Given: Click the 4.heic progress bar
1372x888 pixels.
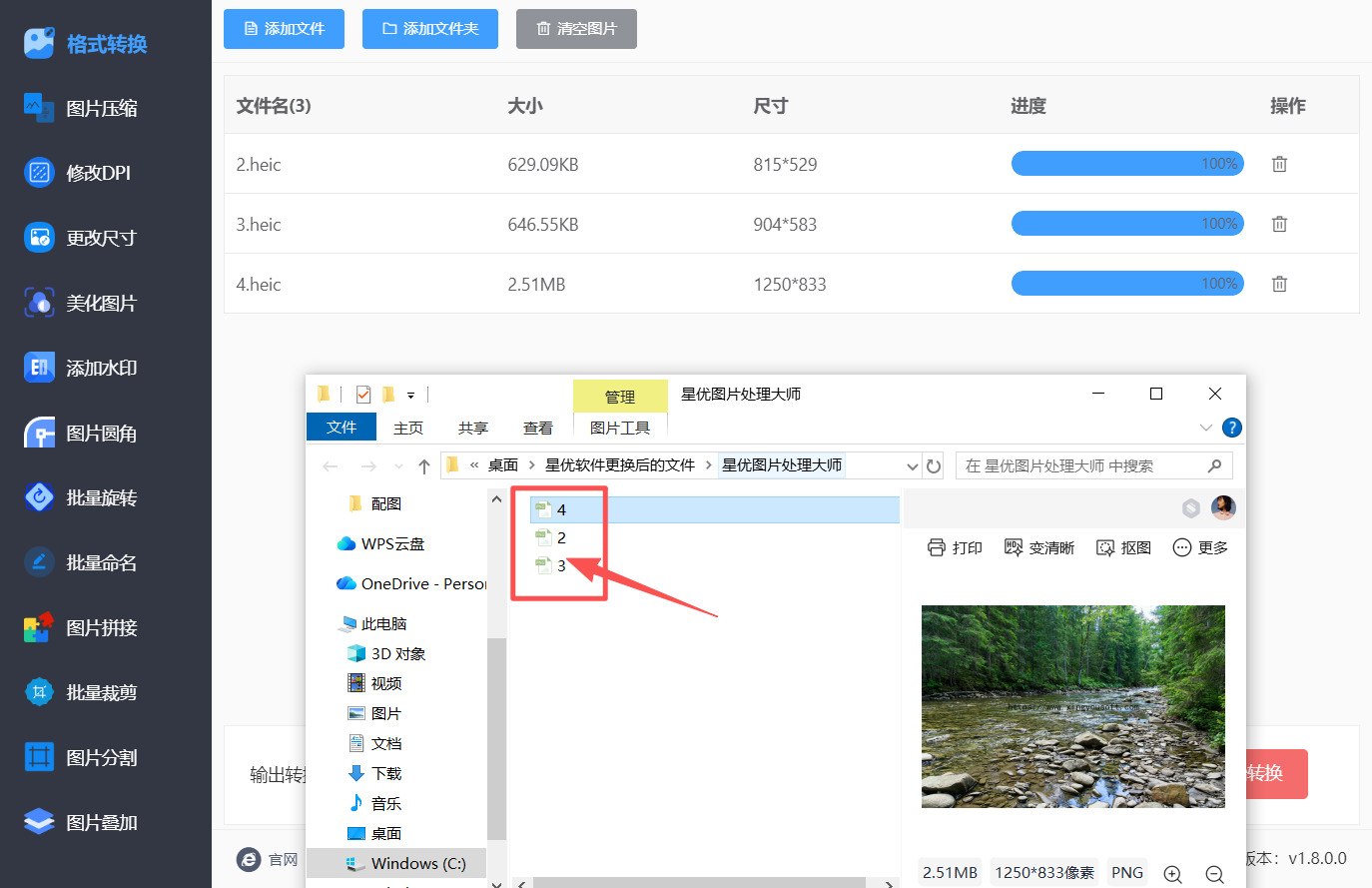Looking at the screenshot, I should [x=1127, y=284].
